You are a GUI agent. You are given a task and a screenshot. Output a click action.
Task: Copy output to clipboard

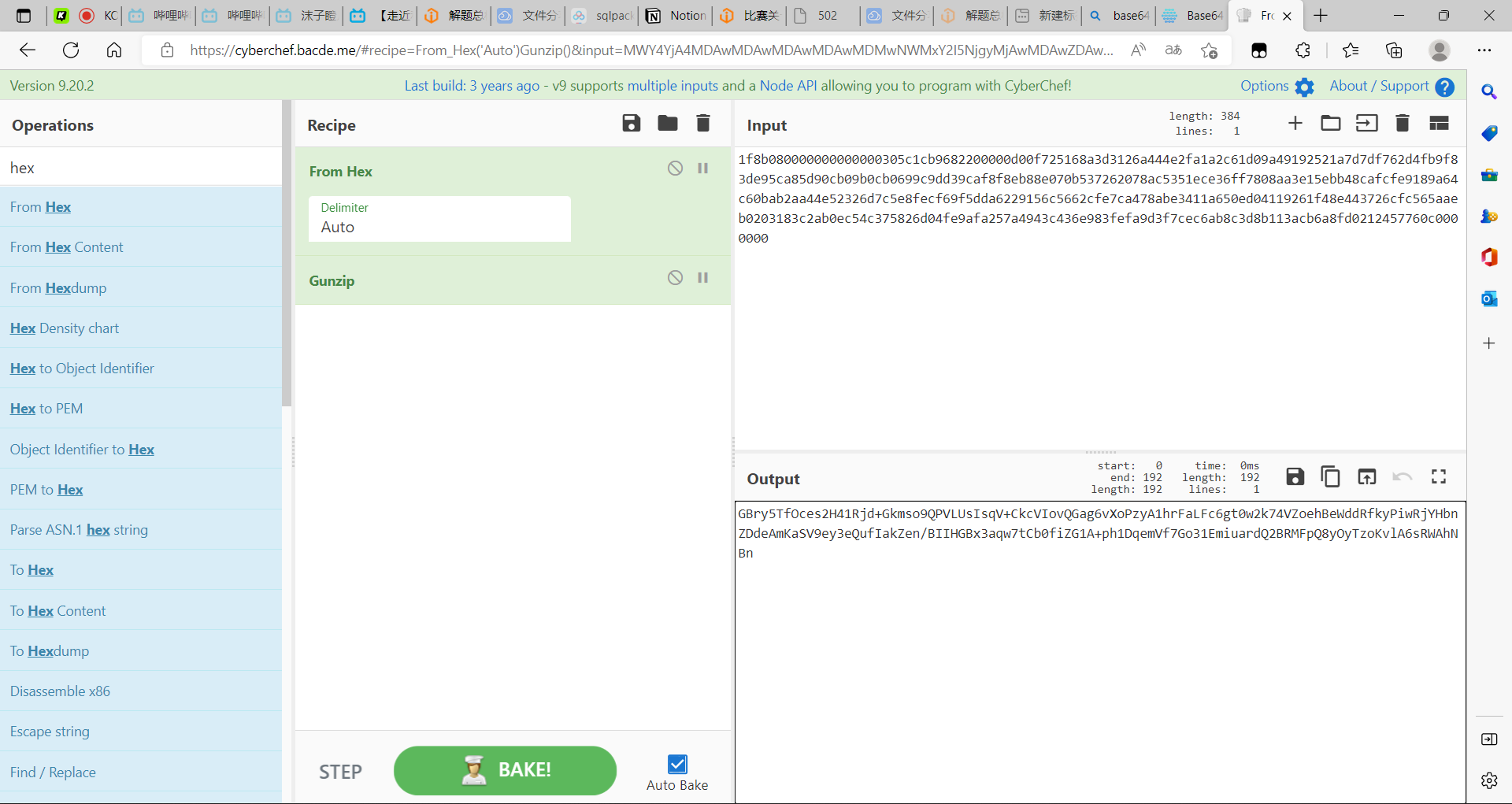coord(1330,477)
